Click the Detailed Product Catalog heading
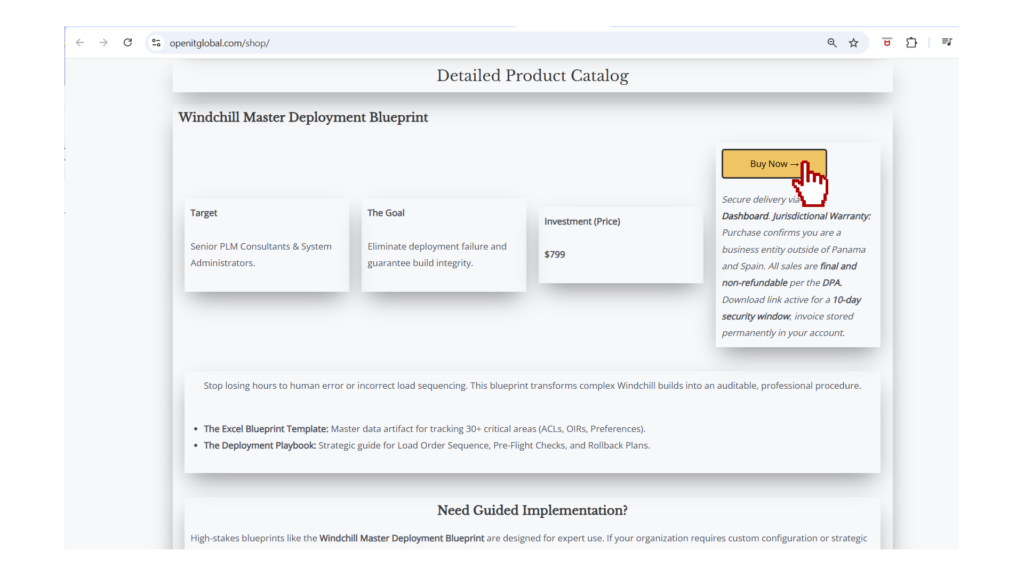This screenshot has width=1024, height=576. [532, 76]
